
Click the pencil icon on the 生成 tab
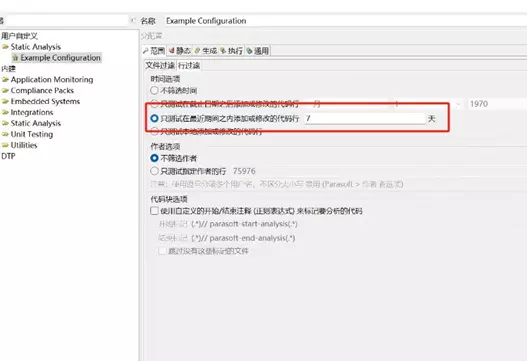click(x=197, y=51)
